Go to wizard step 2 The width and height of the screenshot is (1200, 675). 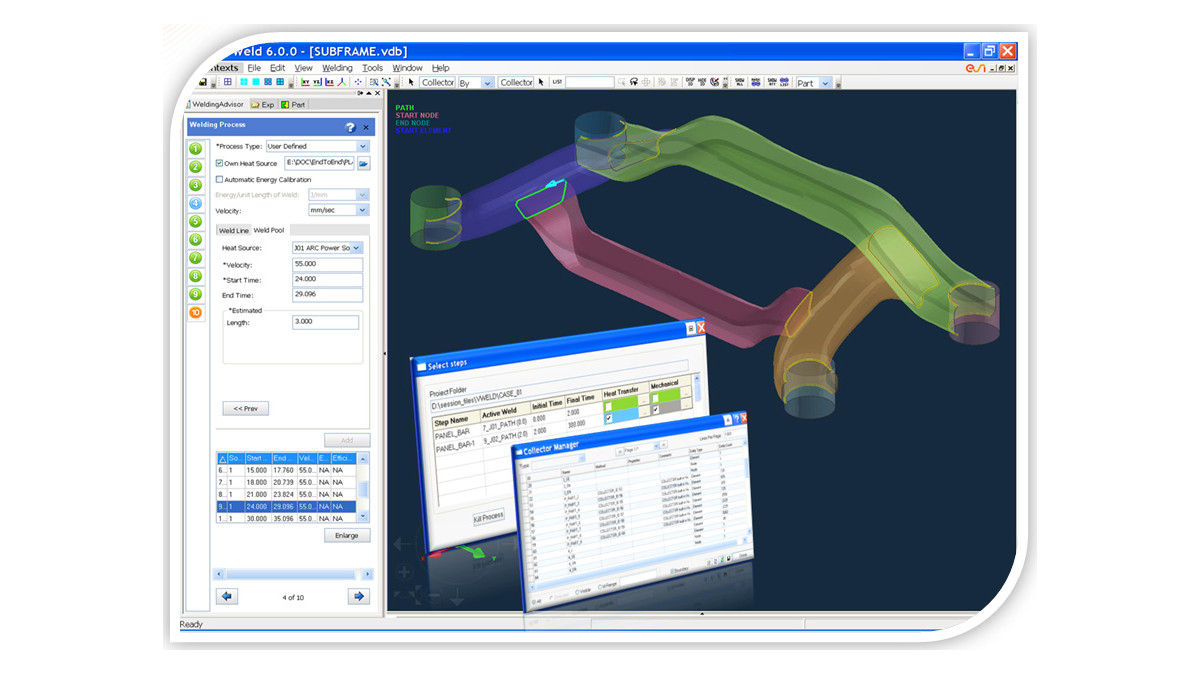pyautogui.click(x=196, y=166)
